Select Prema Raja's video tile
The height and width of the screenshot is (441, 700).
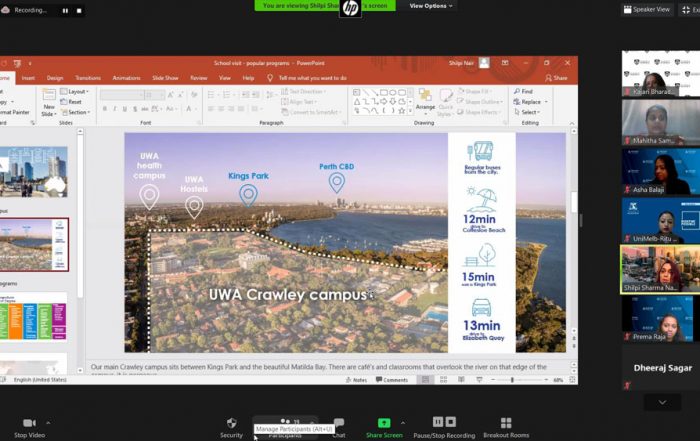click(x=661, y=319)
